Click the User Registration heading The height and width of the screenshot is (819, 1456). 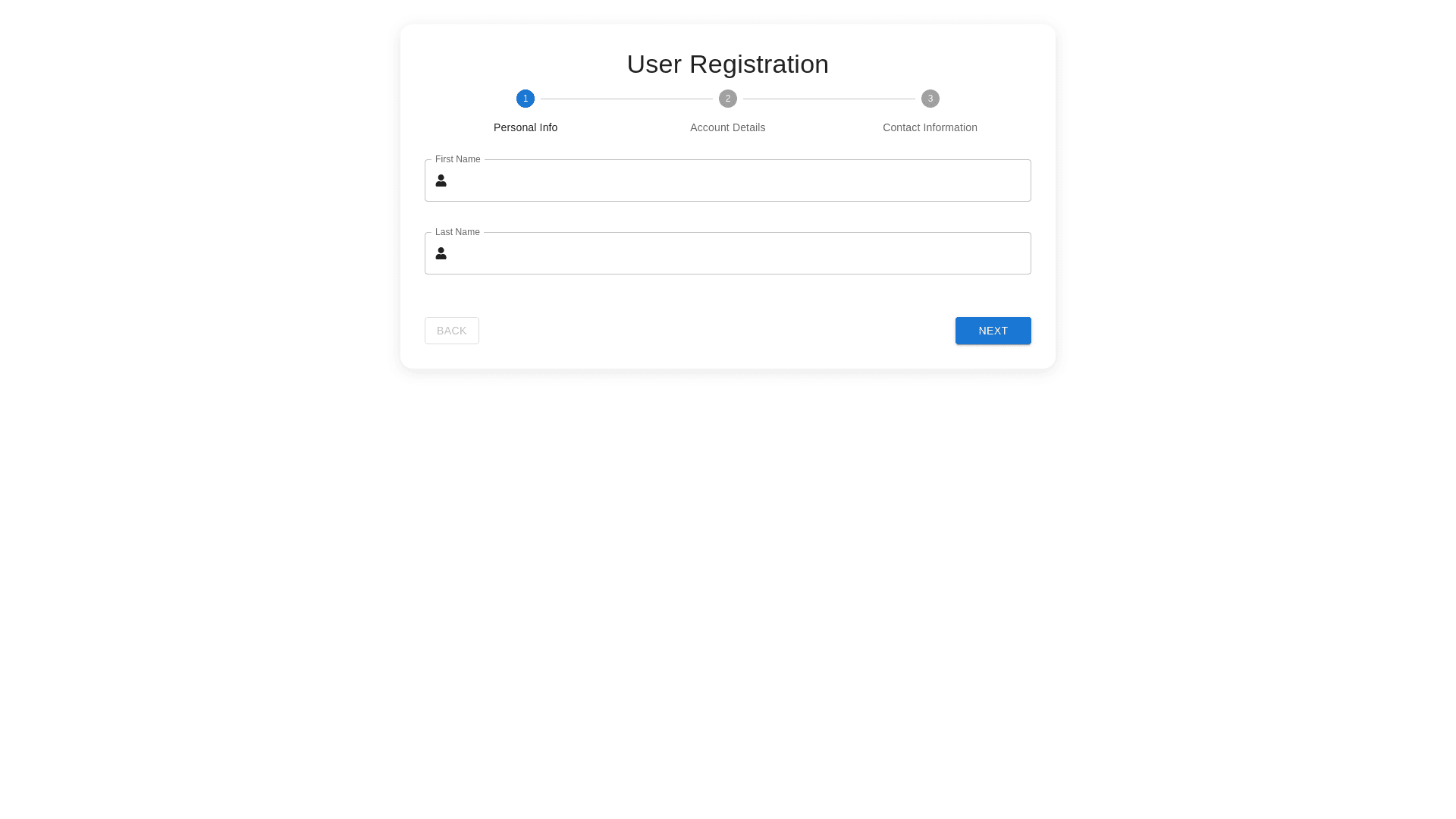pyautogui.click(x=728, y=64)
